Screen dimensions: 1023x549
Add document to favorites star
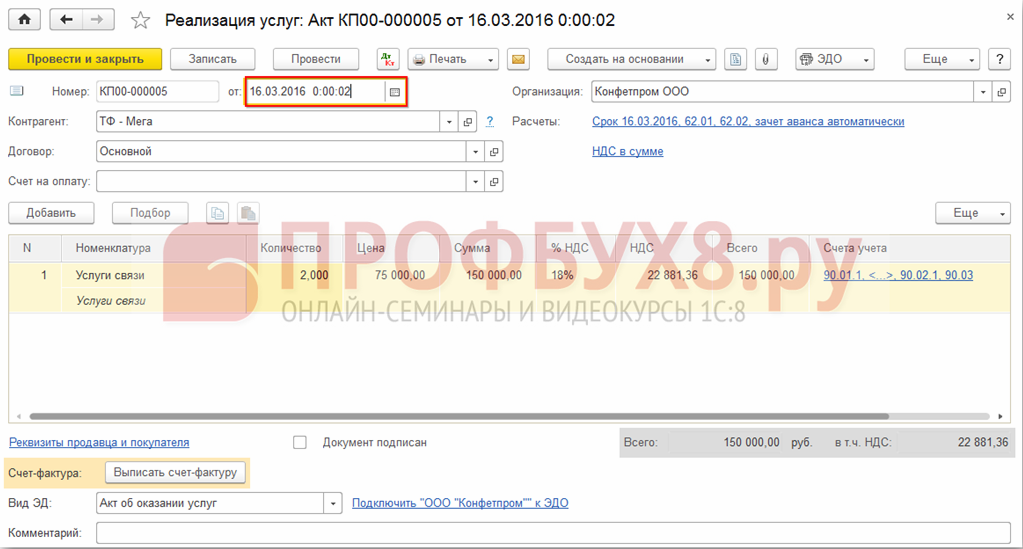point(140,20)
